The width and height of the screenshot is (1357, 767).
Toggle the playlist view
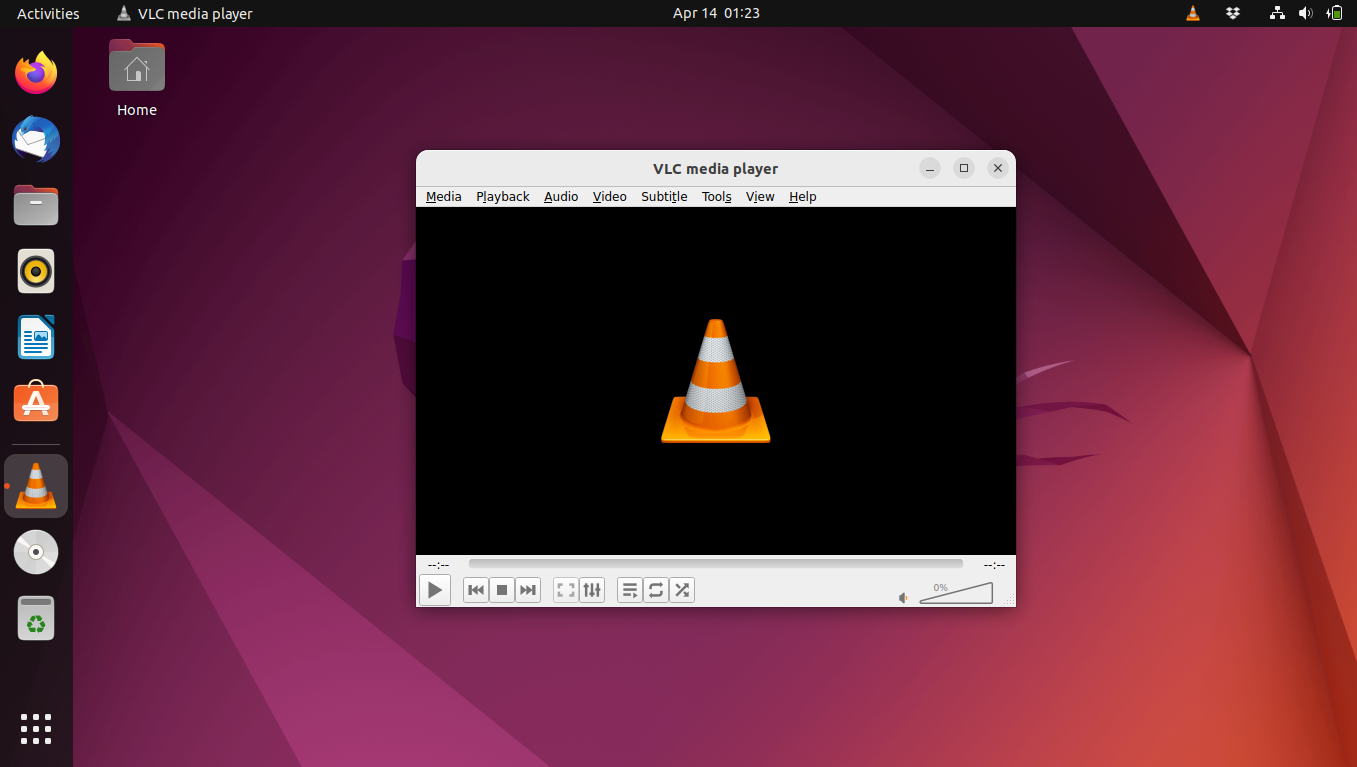click(x=630, y=590)
